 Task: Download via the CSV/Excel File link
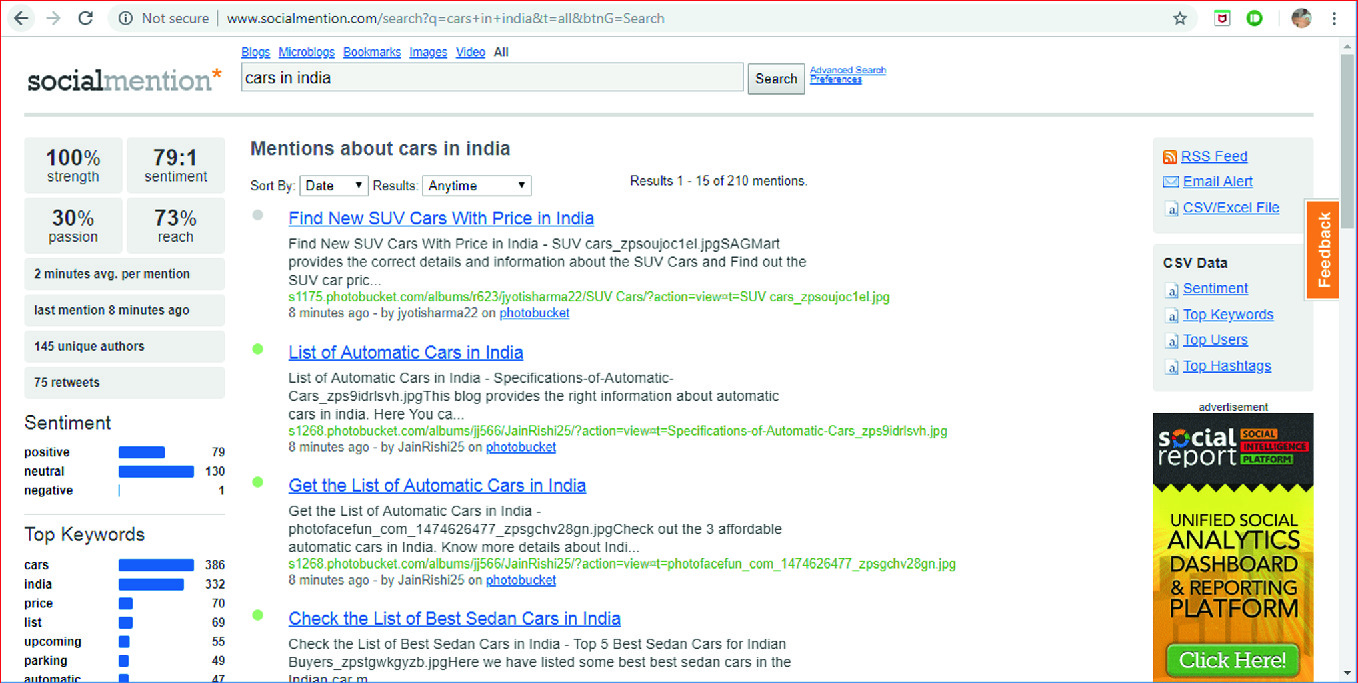[x=1231, y=208]
